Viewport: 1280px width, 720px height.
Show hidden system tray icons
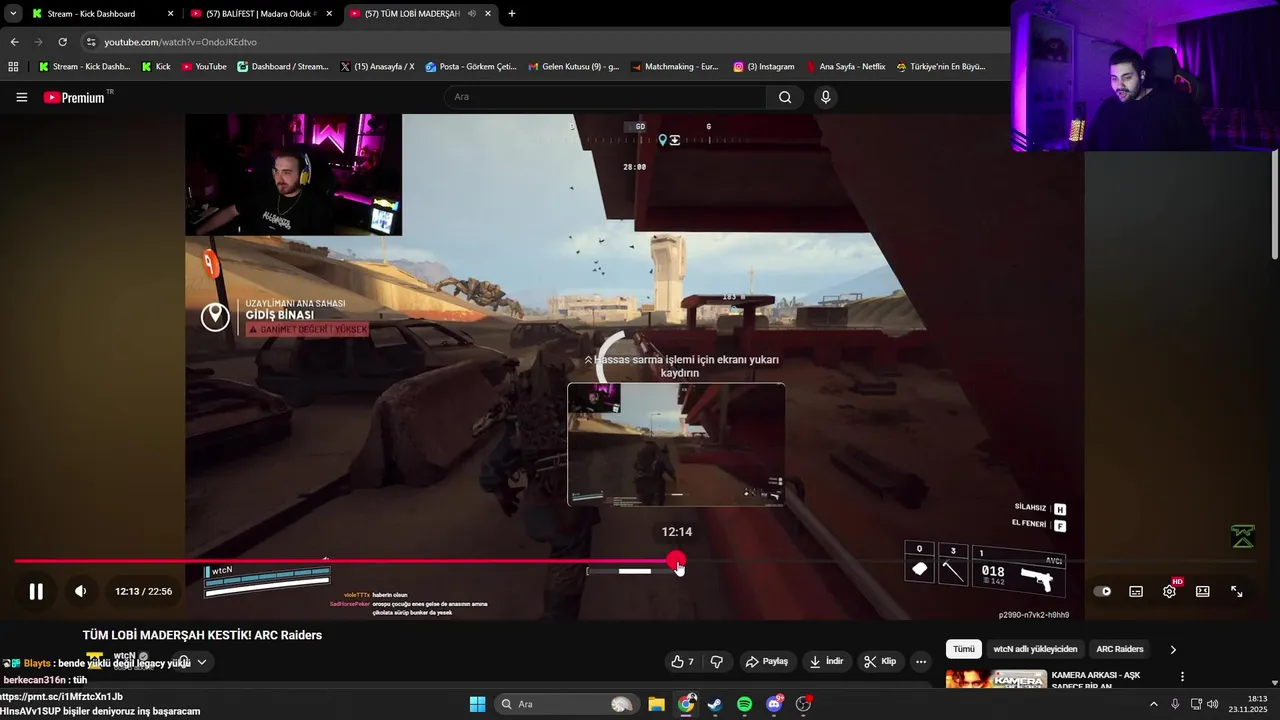[1153, 704]
